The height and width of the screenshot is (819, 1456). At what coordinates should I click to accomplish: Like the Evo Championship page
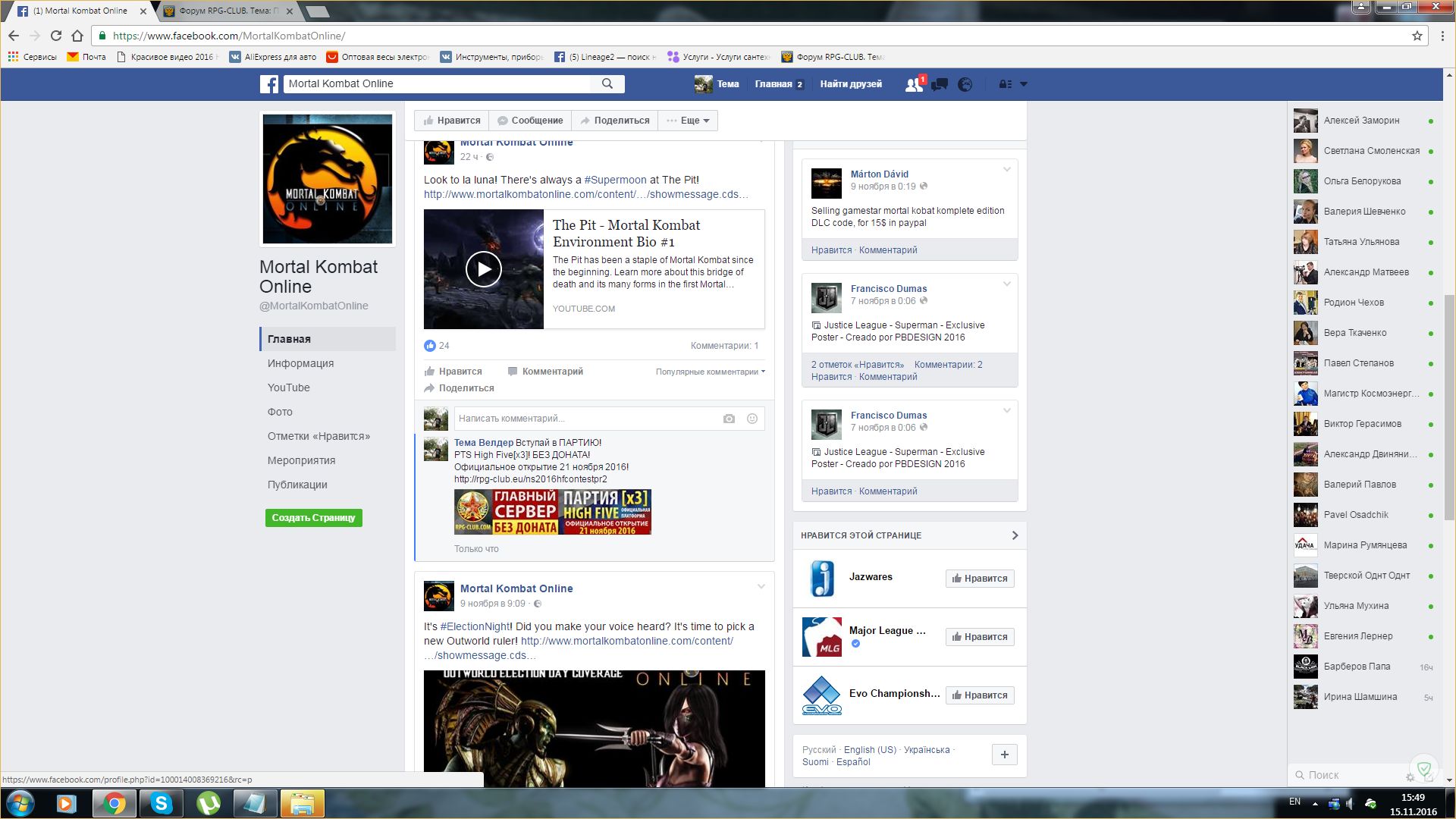click(979, 695)
